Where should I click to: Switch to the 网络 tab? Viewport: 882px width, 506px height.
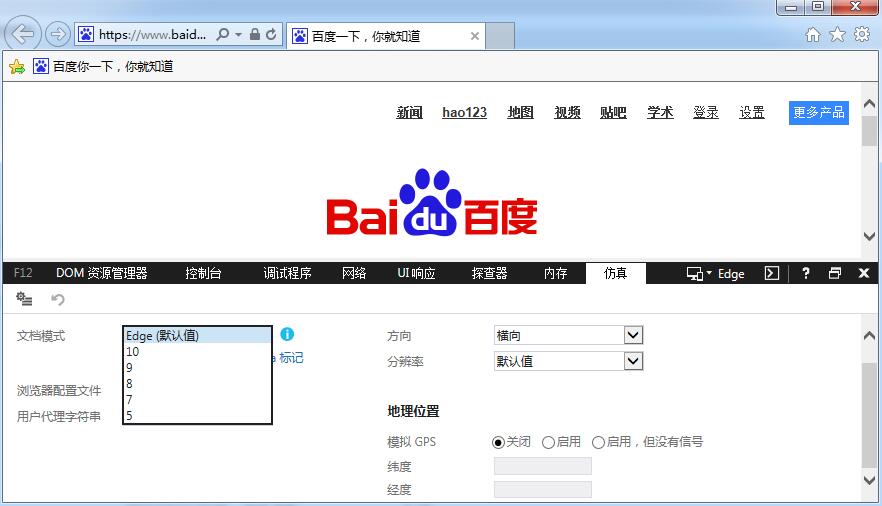(354, 273)
